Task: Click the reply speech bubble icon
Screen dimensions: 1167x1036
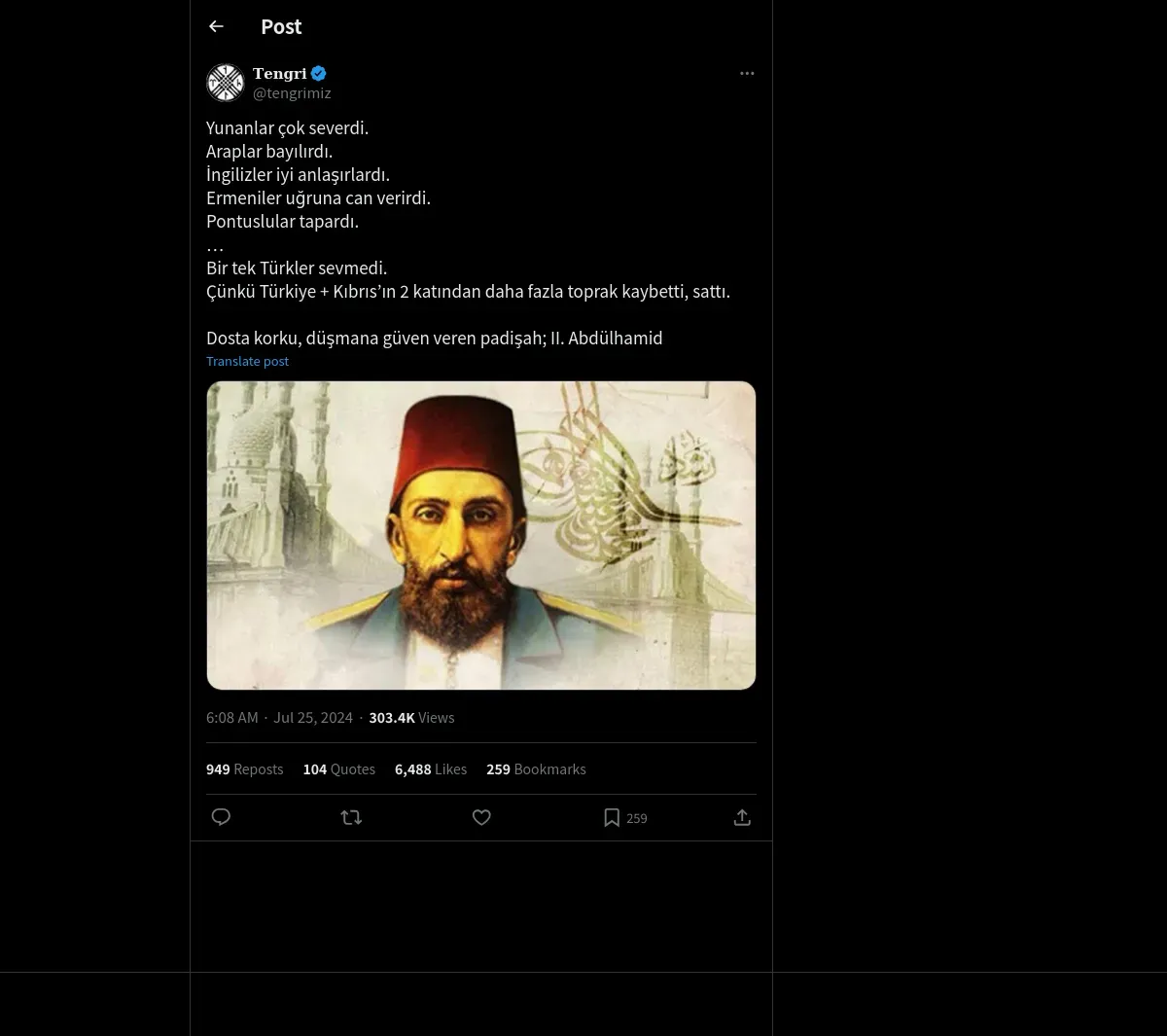Action: 221,817
